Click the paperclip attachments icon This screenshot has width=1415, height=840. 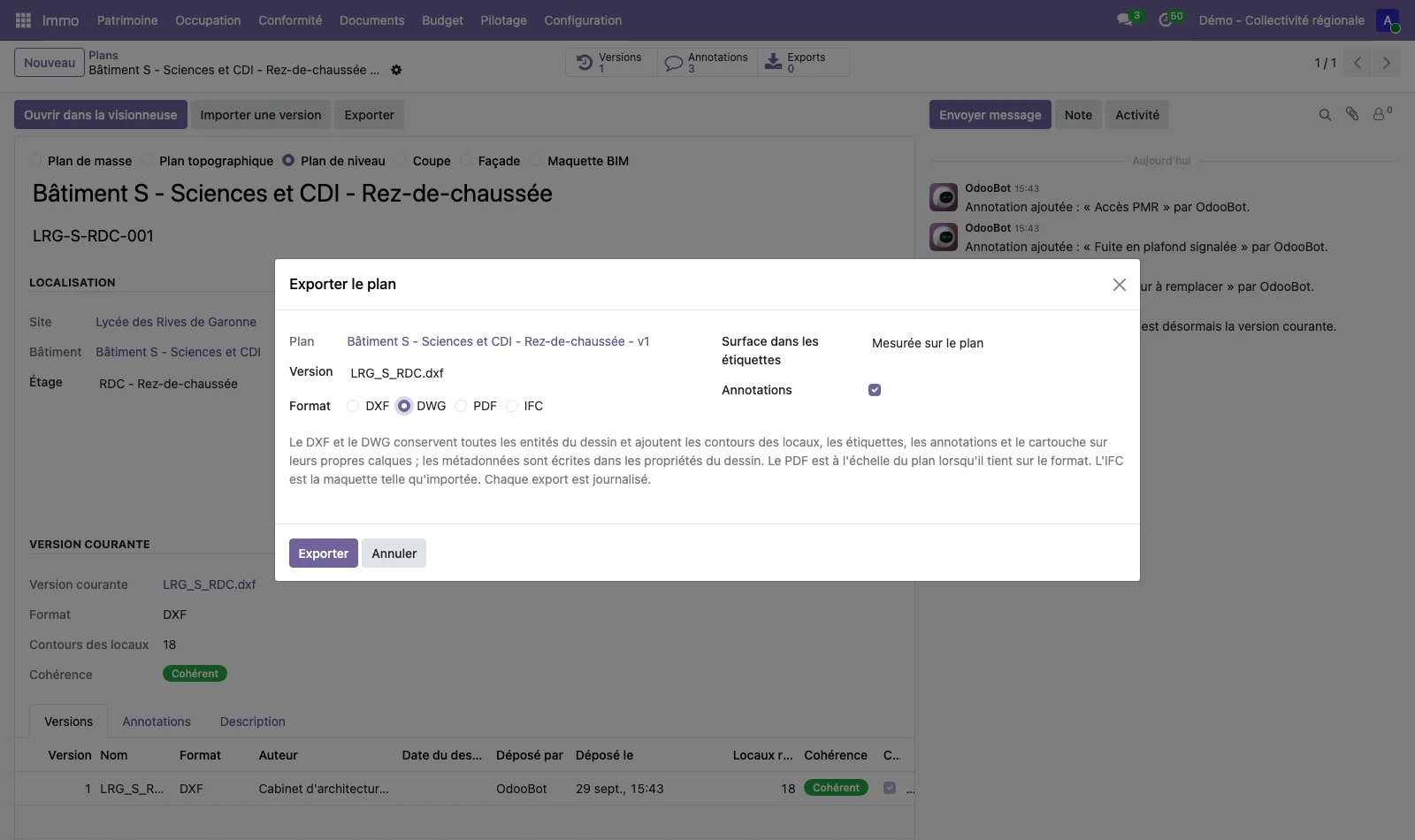pos(1352,114)
